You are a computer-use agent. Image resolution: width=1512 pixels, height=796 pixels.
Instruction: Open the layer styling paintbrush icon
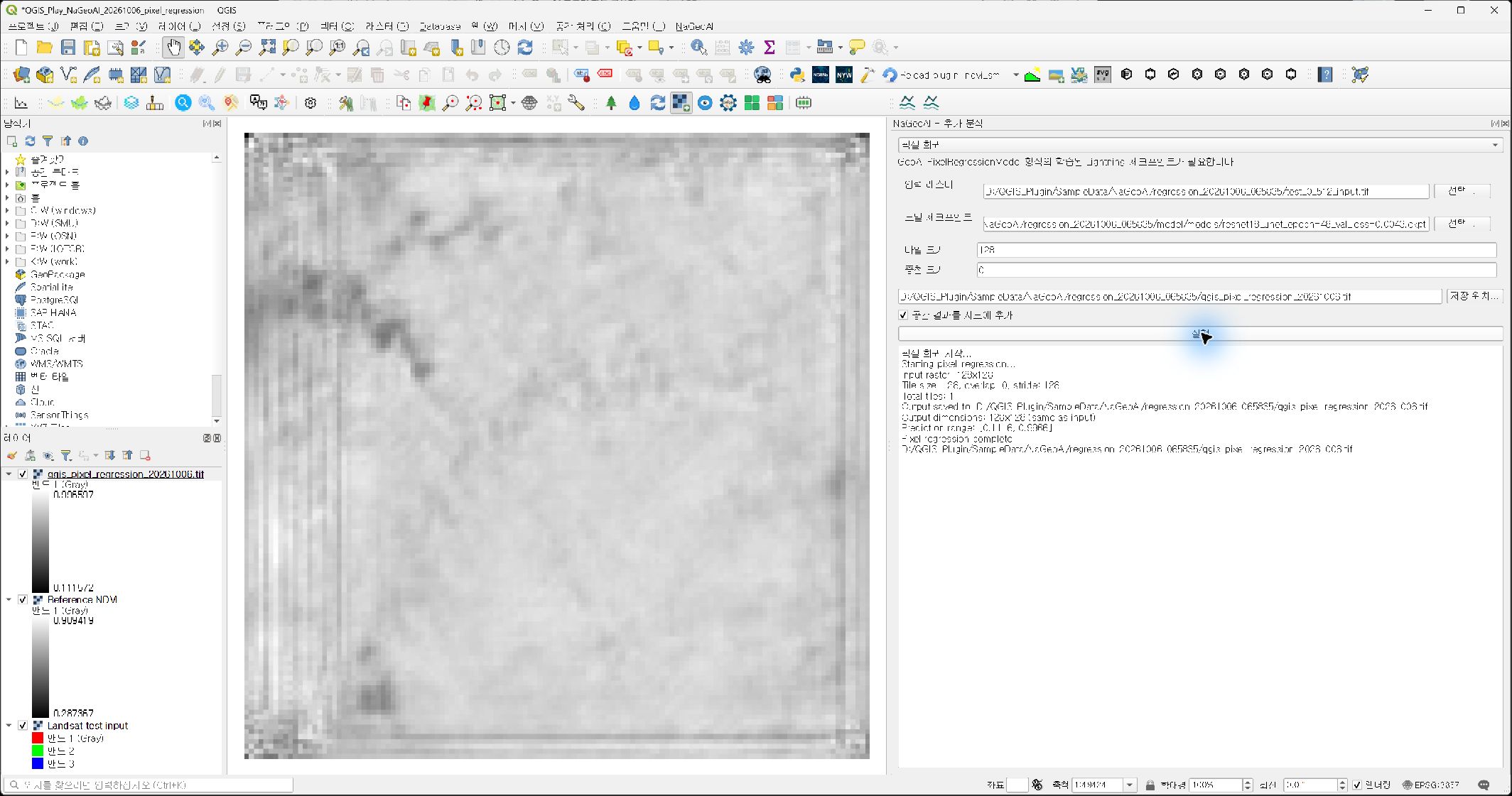click(12, 456)
